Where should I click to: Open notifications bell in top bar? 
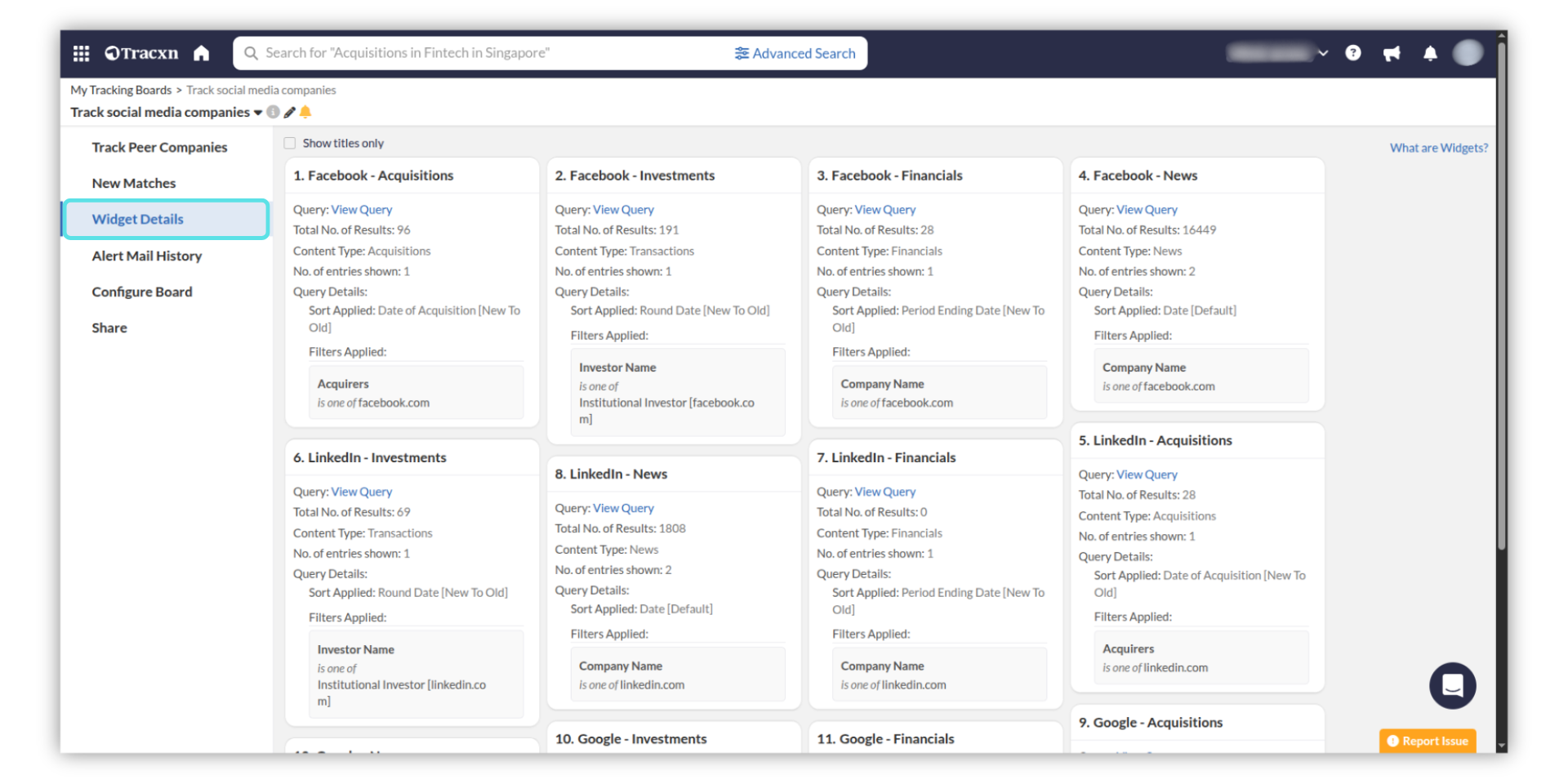1430,53
